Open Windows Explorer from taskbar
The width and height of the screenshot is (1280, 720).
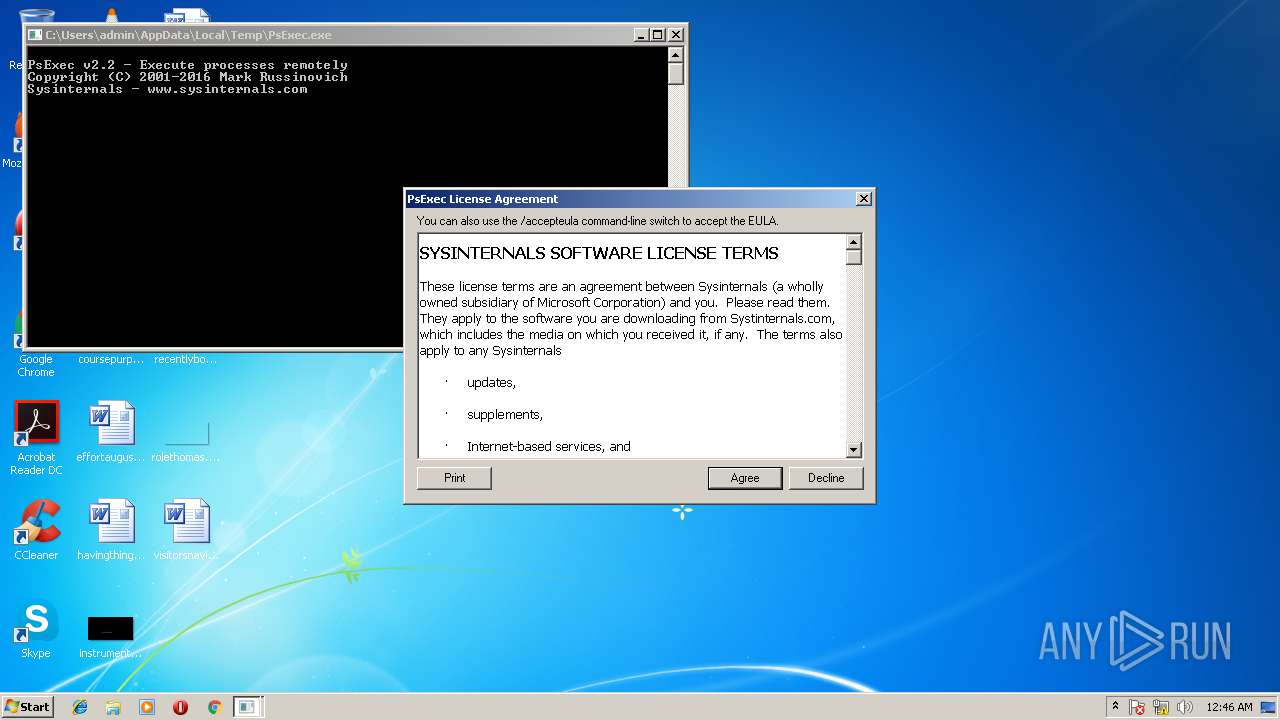[x=113, y=707]
